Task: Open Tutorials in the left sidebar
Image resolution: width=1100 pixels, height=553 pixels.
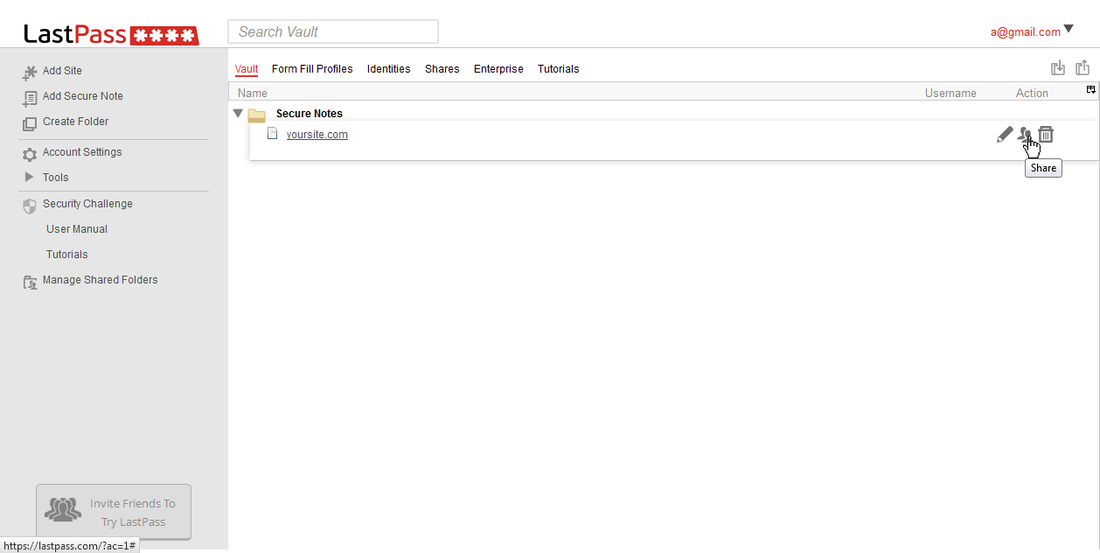Action: click(x=67, y=254)
